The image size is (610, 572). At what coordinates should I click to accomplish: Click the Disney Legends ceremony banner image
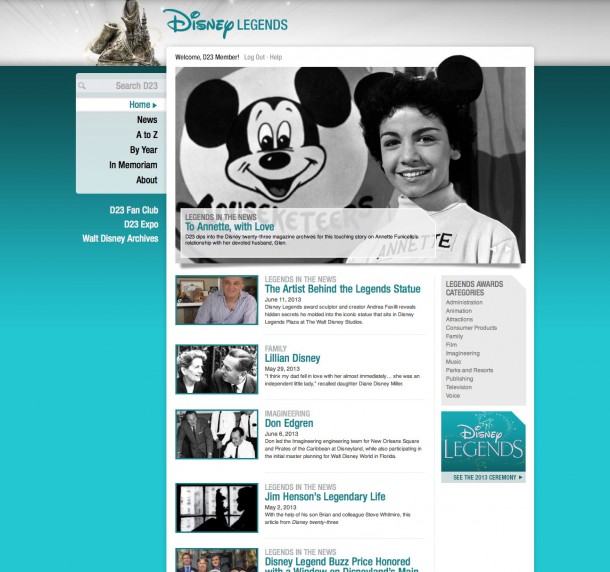[483, 442]
